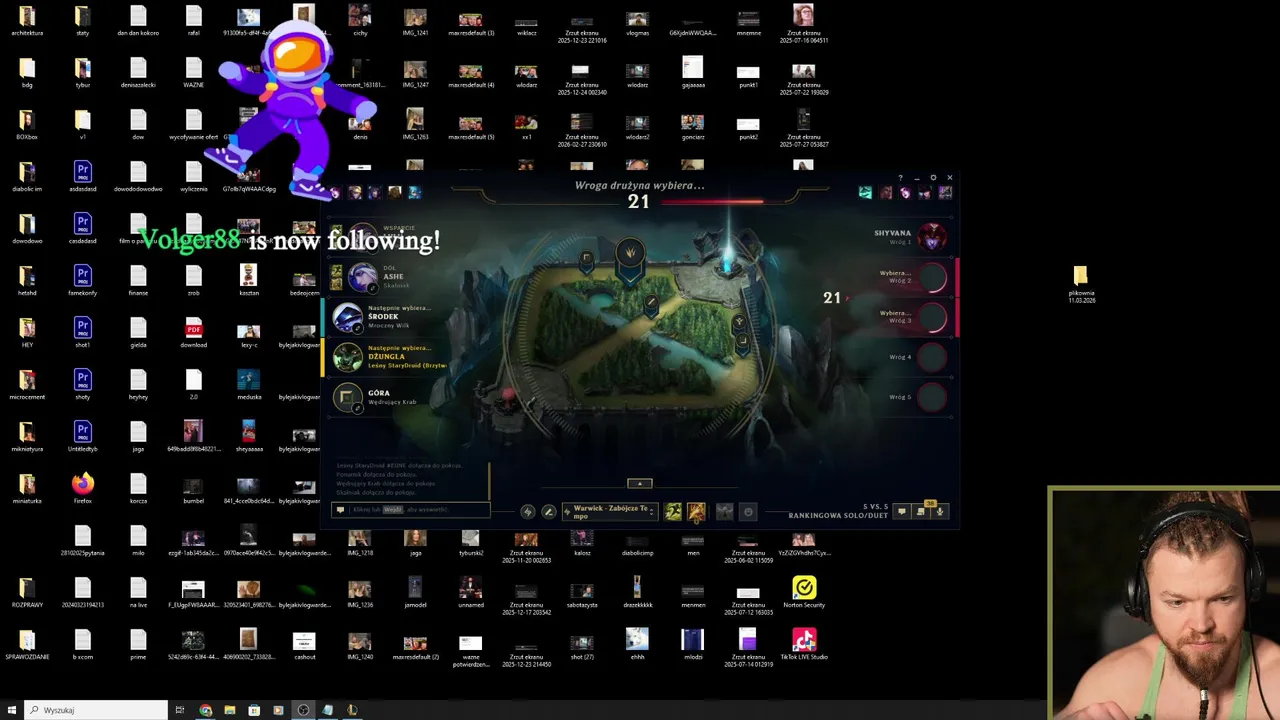The height and width of the screenshot is (720, 1280).
Task: Open File Explorer from the taskbar
Action: (x=230, y=710)
